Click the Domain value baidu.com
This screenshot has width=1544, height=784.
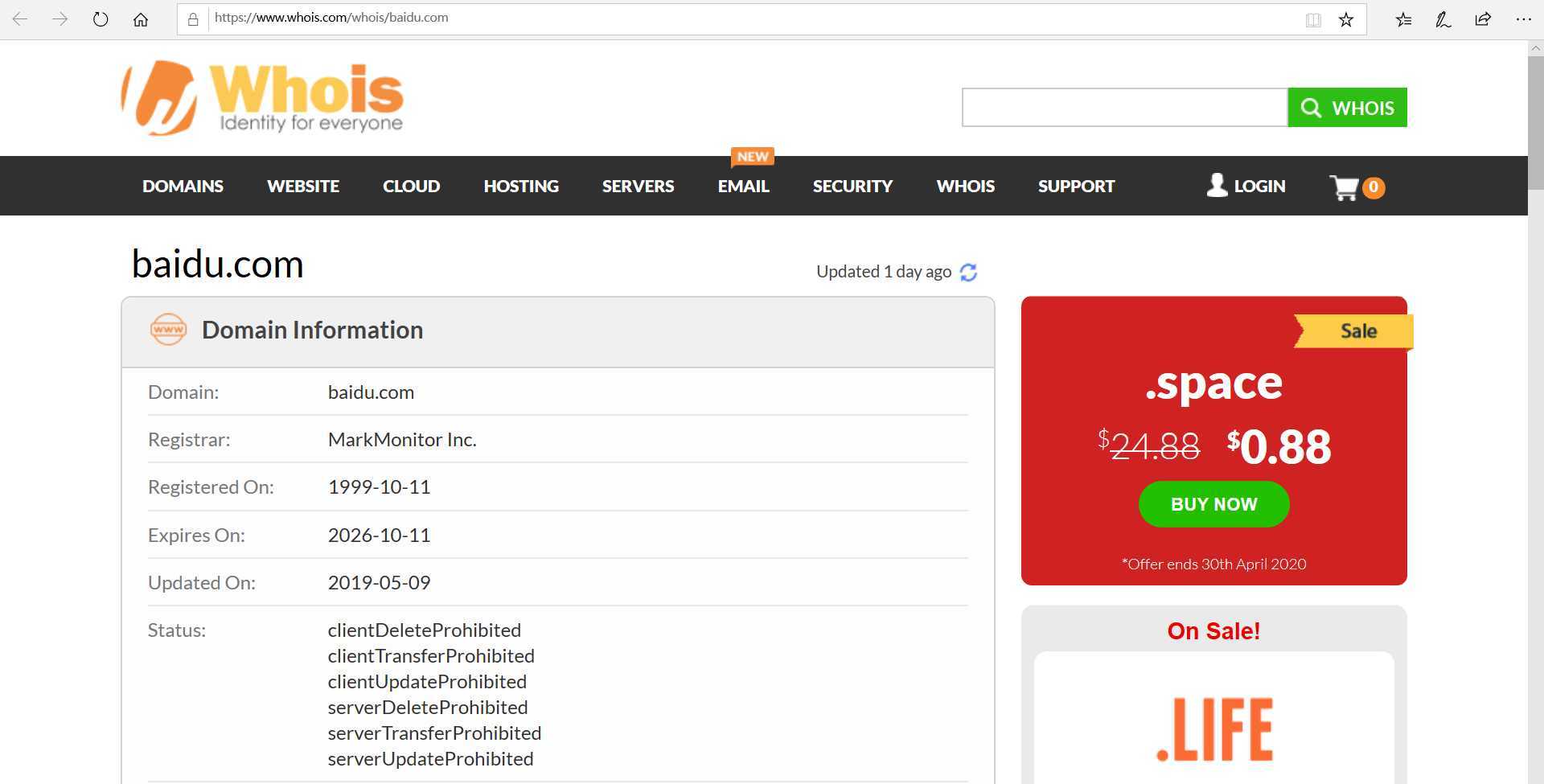[371, 392]
